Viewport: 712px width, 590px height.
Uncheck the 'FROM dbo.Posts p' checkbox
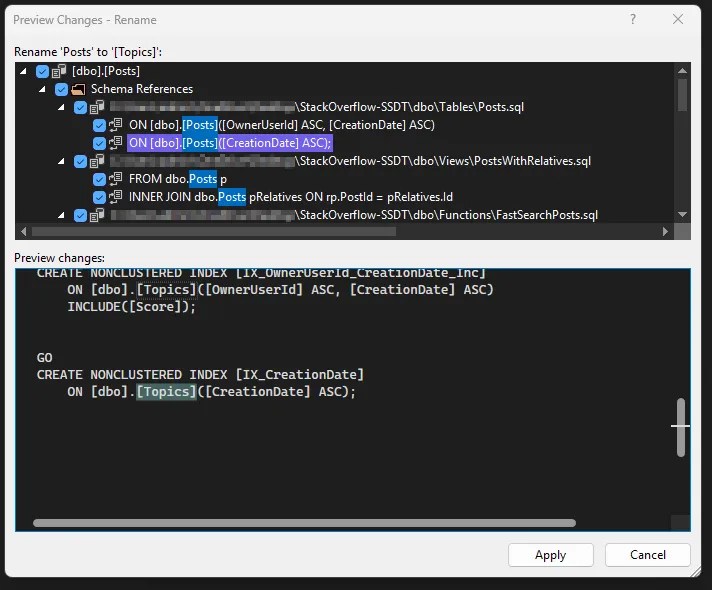click(99, 179)
